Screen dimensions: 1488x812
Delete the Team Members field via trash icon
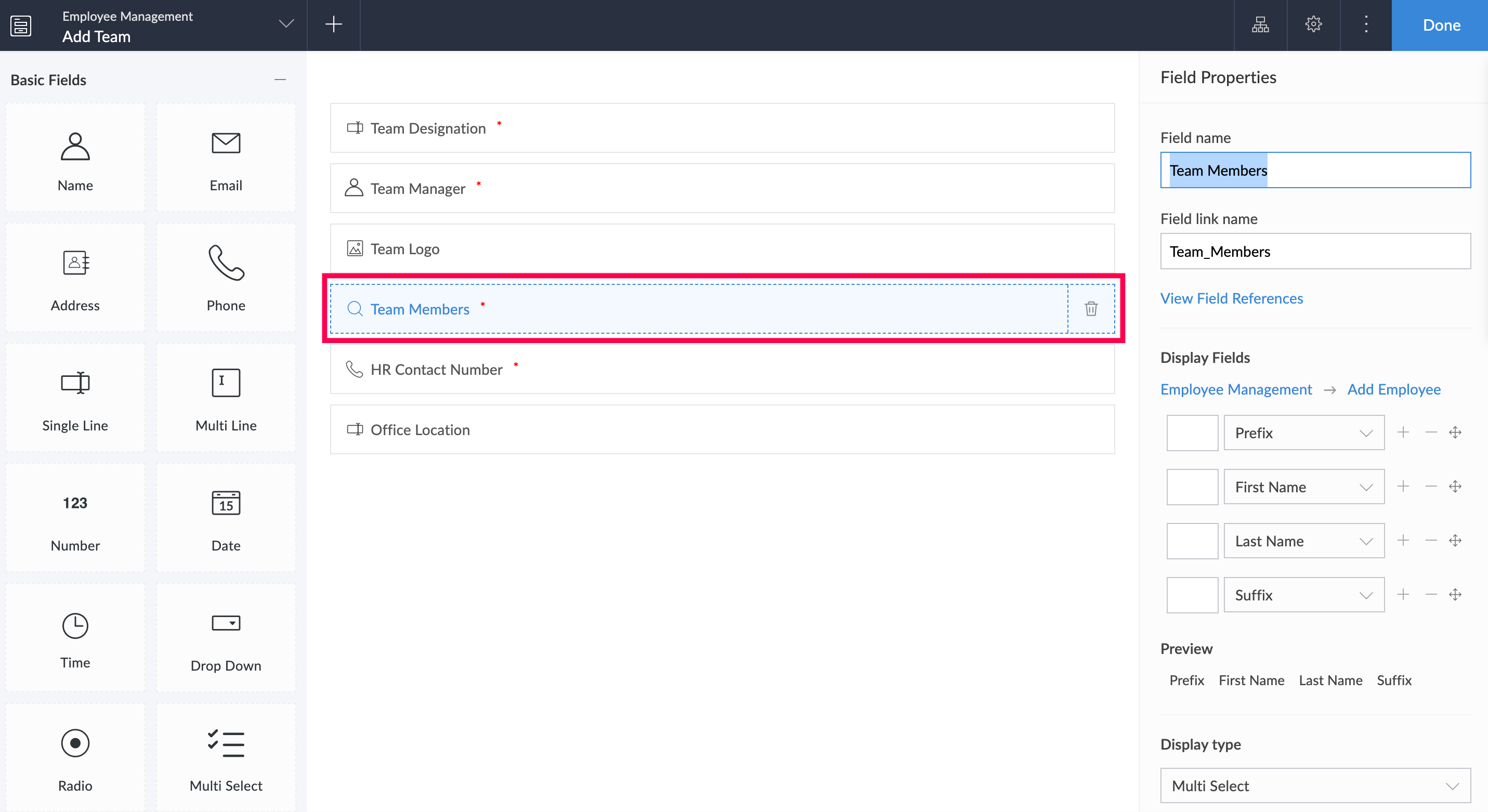click(x=1091, y=309)
